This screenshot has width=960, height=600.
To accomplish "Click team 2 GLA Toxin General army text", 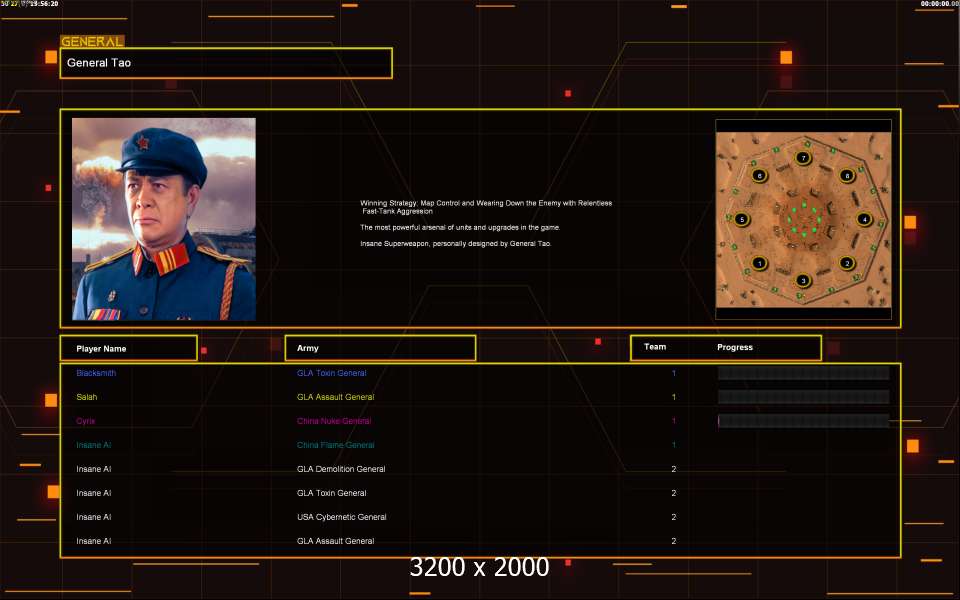I will (332, 493).
